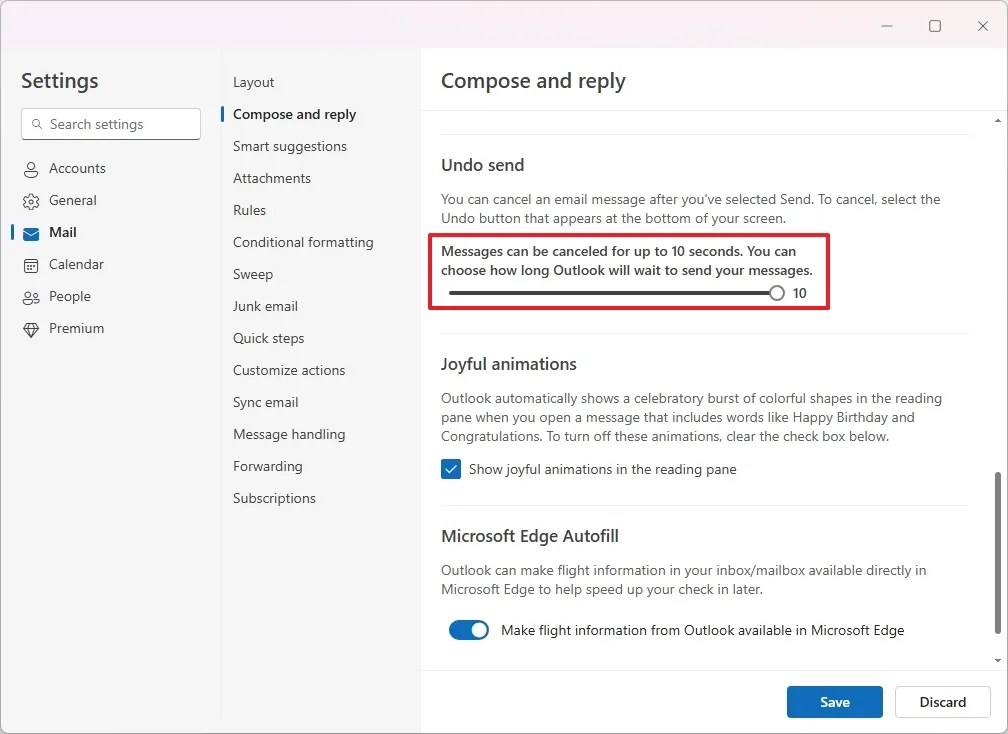Open Smart suggestions settings

(x=290, y=146)
